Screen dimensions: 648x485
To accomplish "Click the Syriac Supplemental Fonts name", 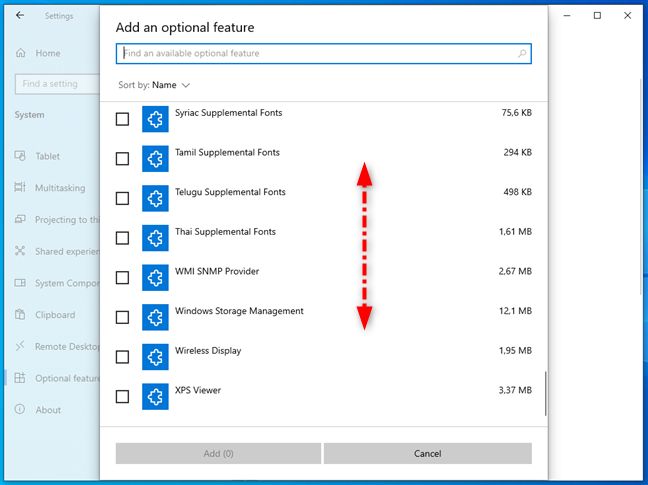I will coord(229,113).
